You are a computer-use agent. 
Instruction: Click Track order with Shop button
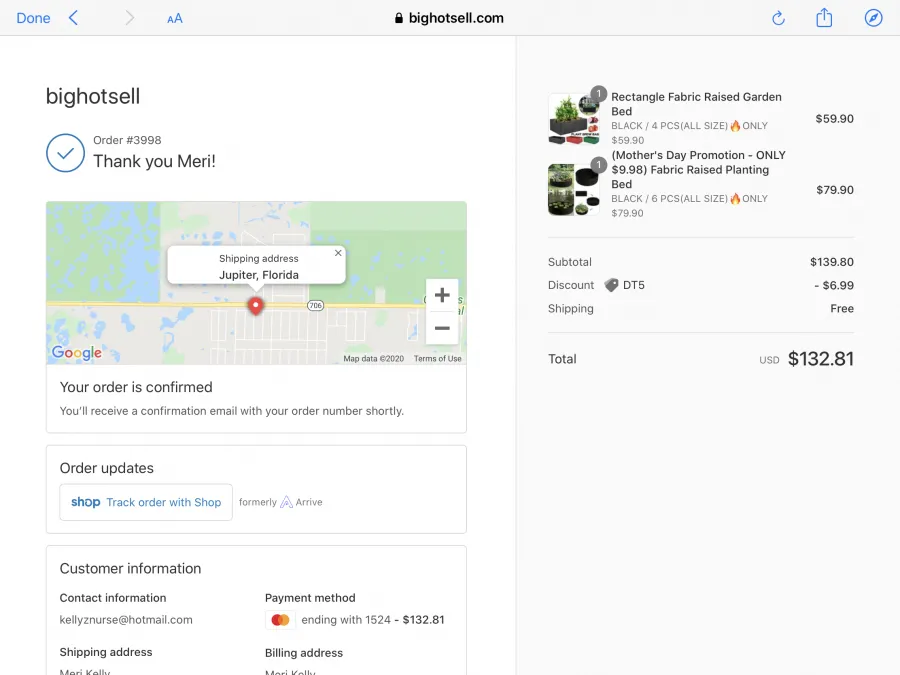tap(146, 502)
